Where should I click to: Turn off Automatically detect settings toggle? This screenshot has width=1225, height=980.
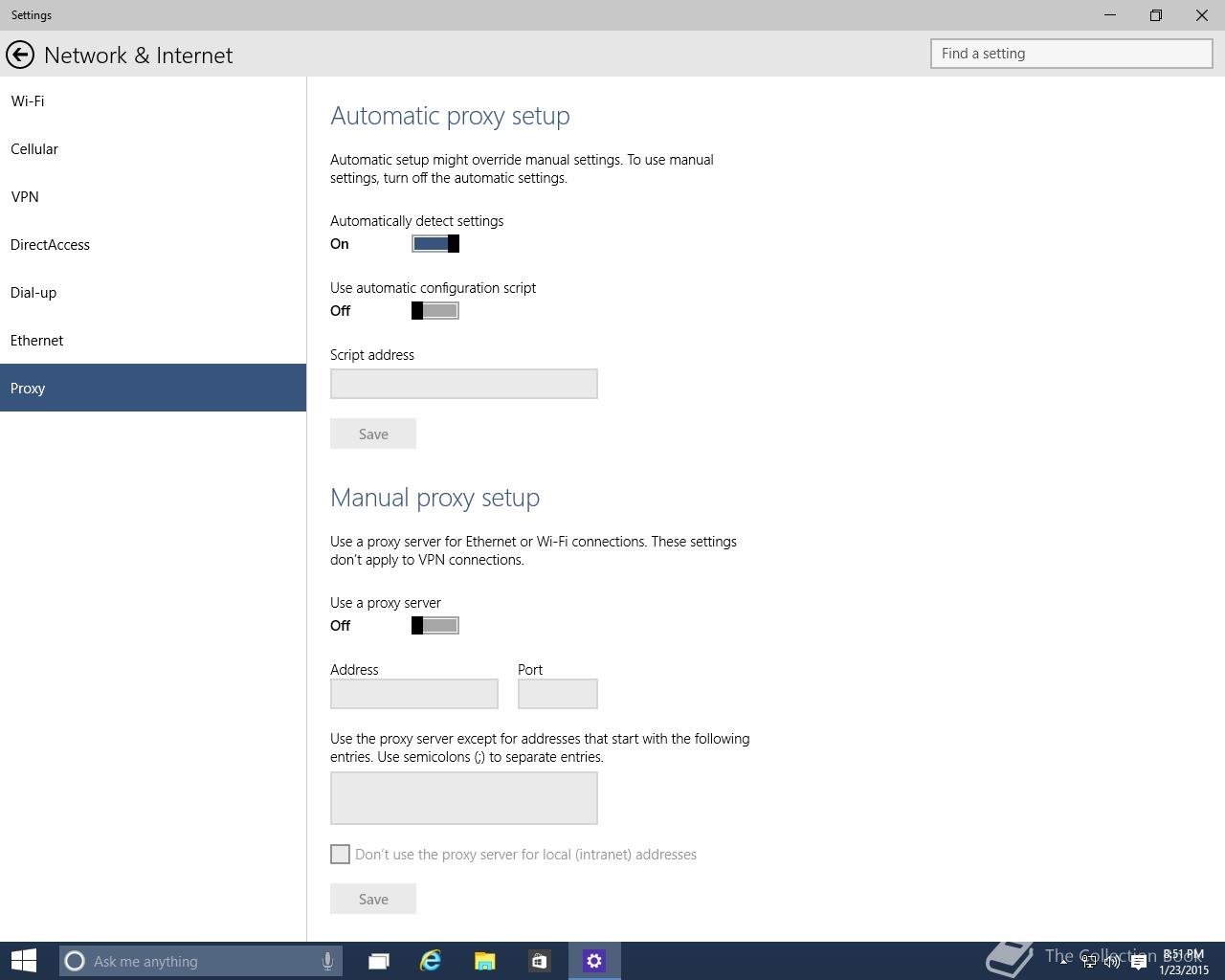[x=435, y=244]
